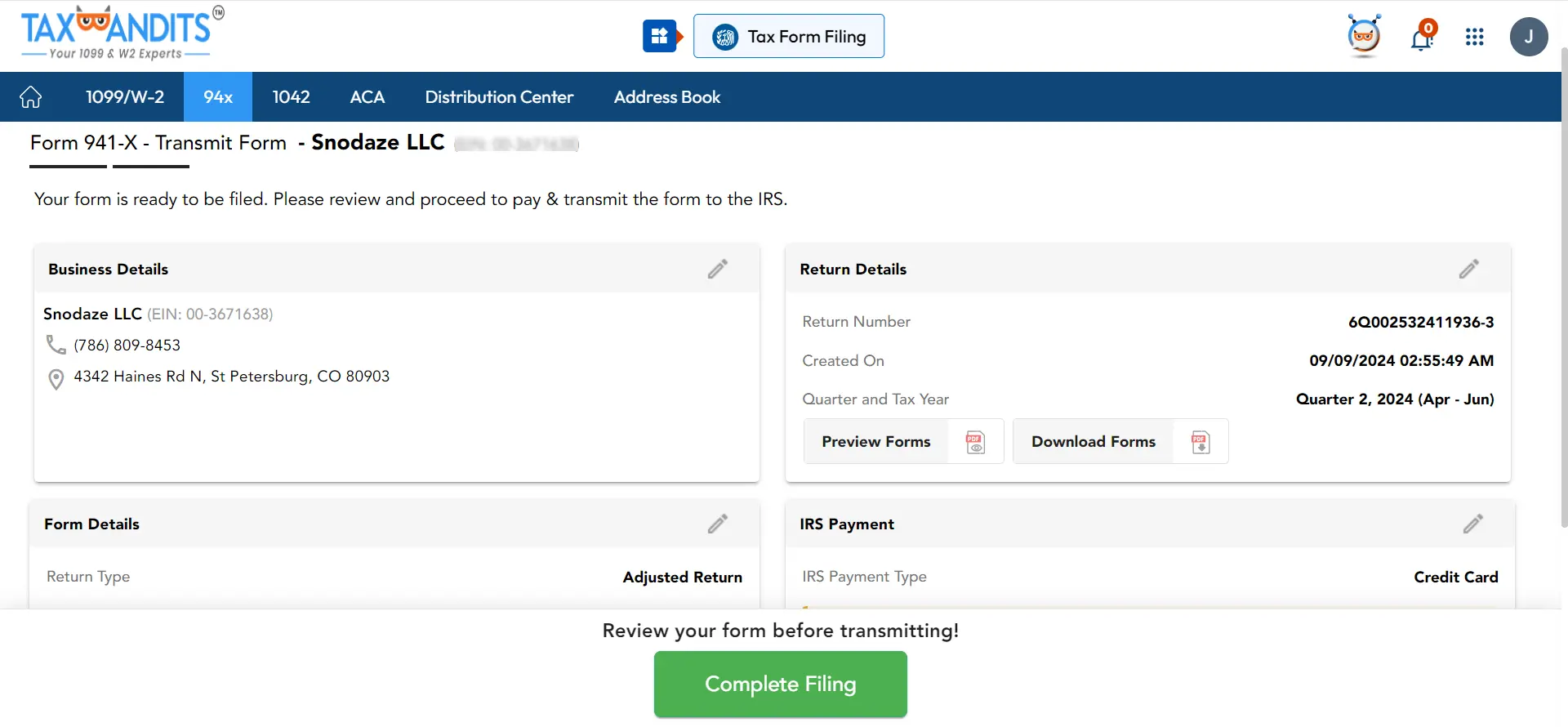1568x727 pixels.
Task: Click the owl mascot help icon
Action: (1363, 37)
